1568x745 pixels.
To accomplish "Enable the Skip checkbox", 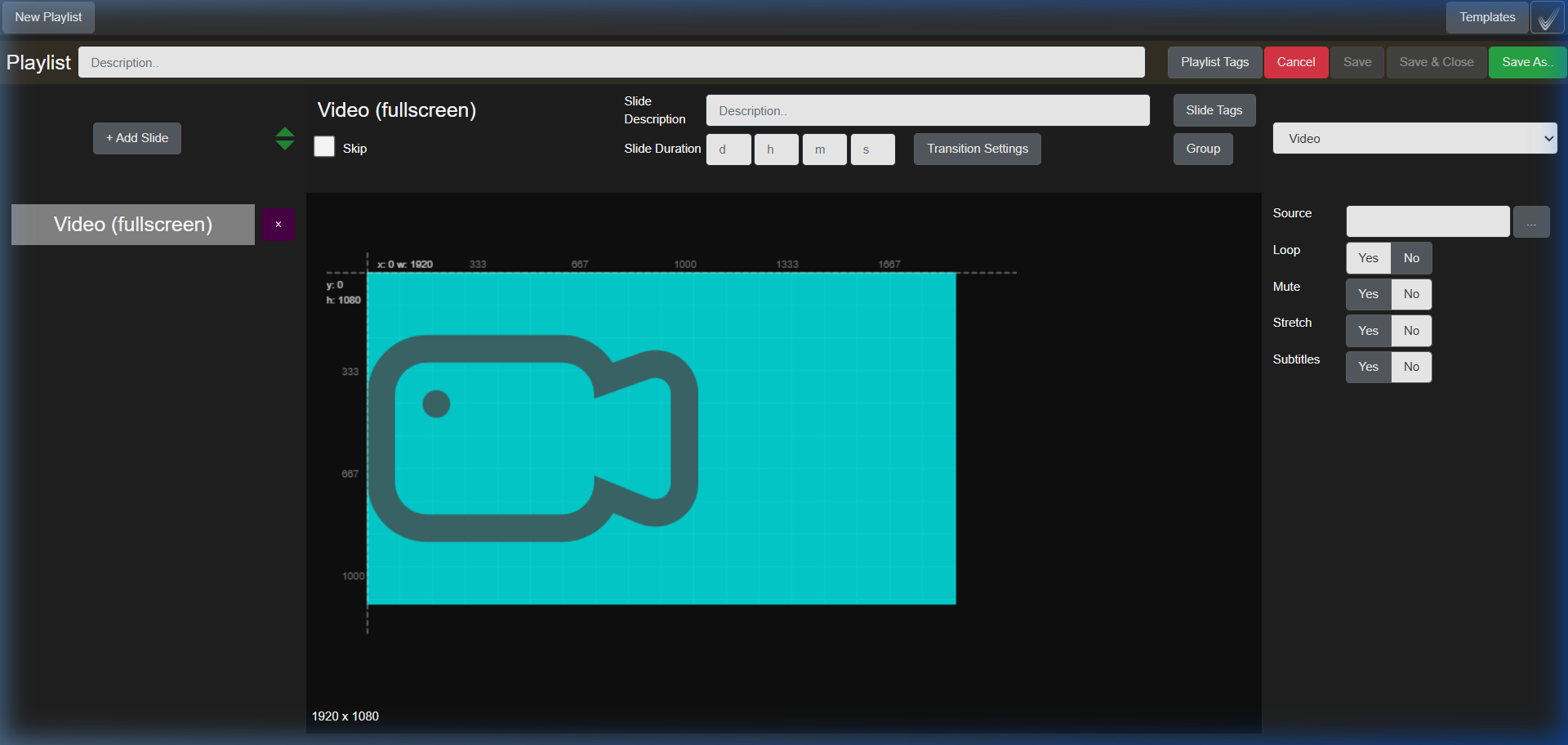I will (x=324, y=146).
